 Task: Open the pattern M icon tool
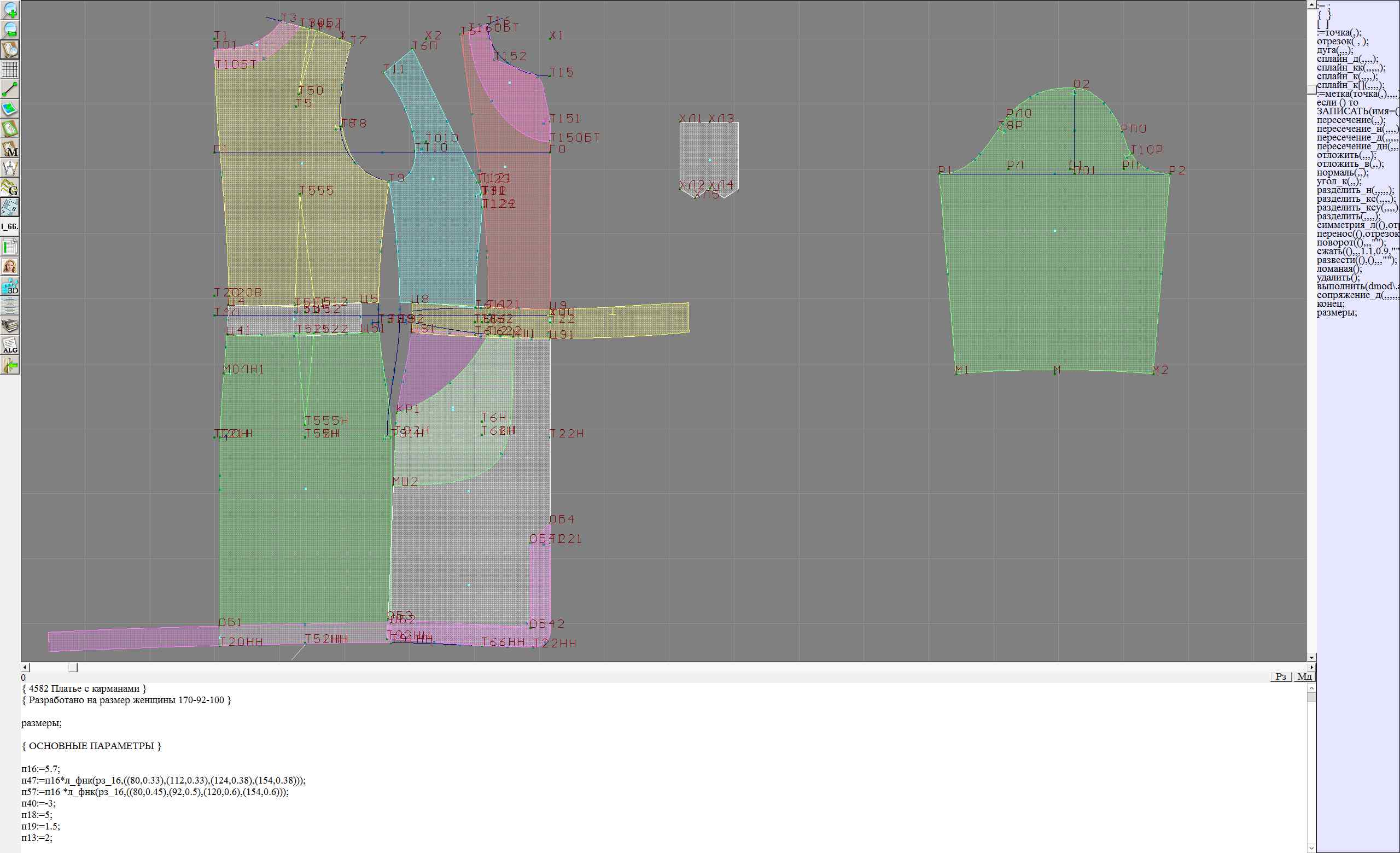coord(10,149)
